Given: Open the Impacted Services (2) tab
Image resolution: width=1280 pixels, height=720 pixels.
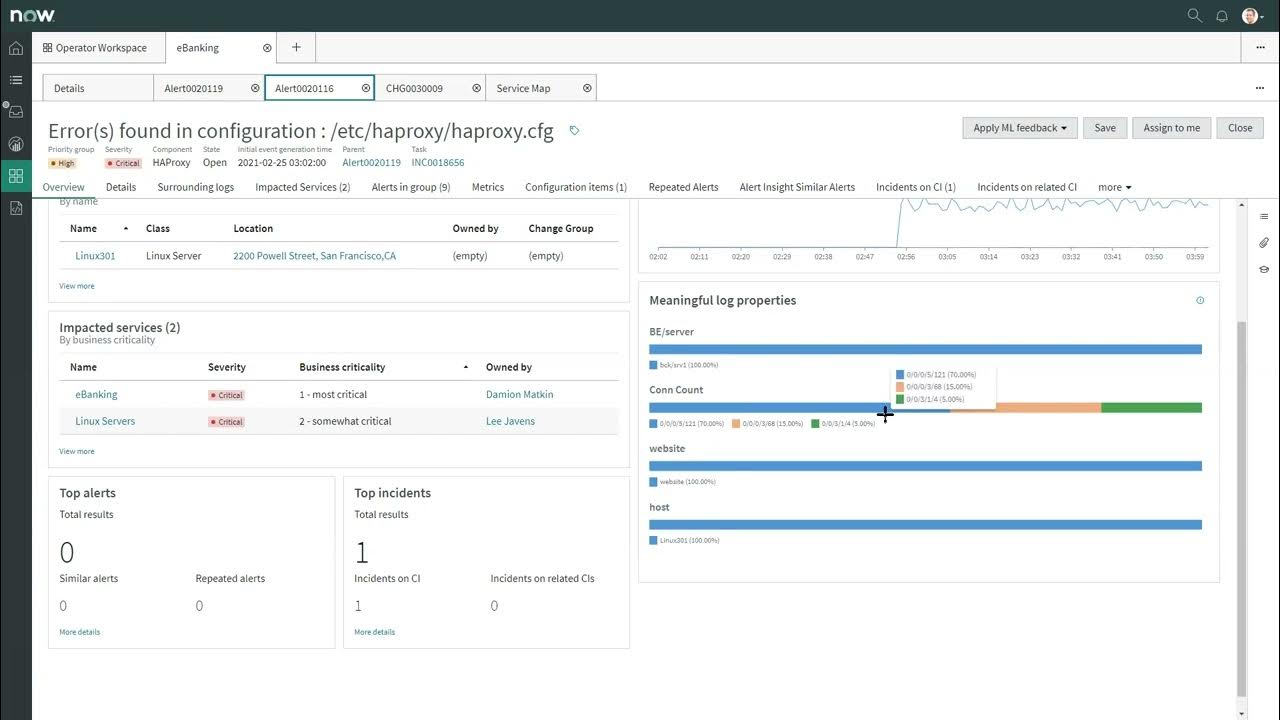Looking at the screenshot, I should click(x=302, y=187).
